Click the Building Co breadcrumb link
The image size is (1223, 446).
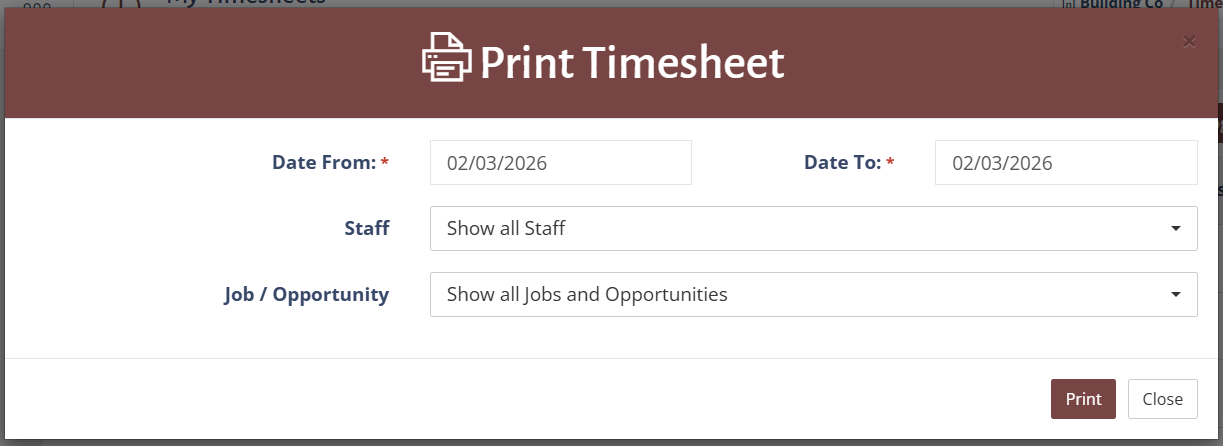tap(1122, 3)
